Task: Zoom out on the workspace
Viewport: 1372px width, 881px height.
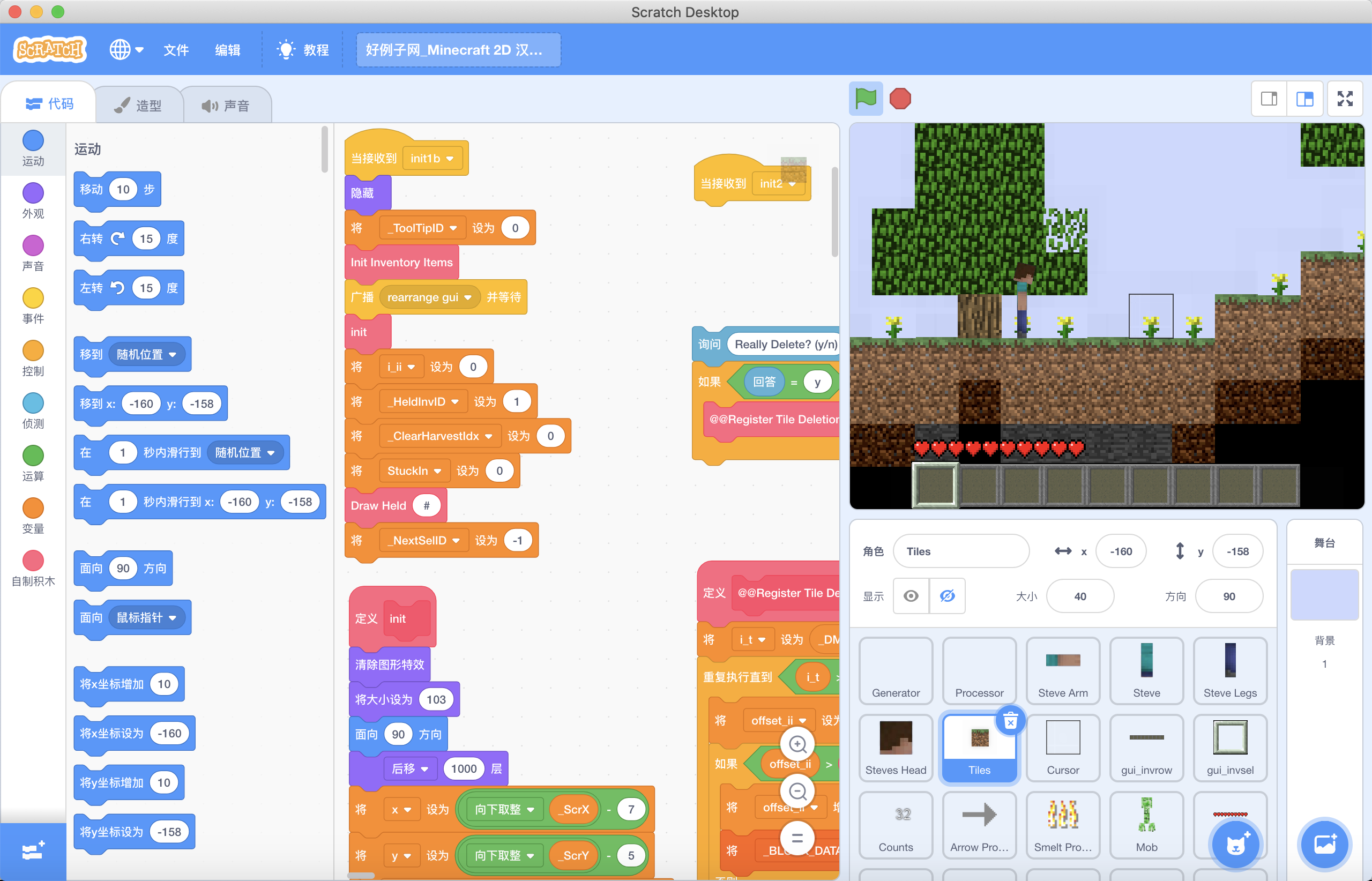Action: (x=797, y=791)
